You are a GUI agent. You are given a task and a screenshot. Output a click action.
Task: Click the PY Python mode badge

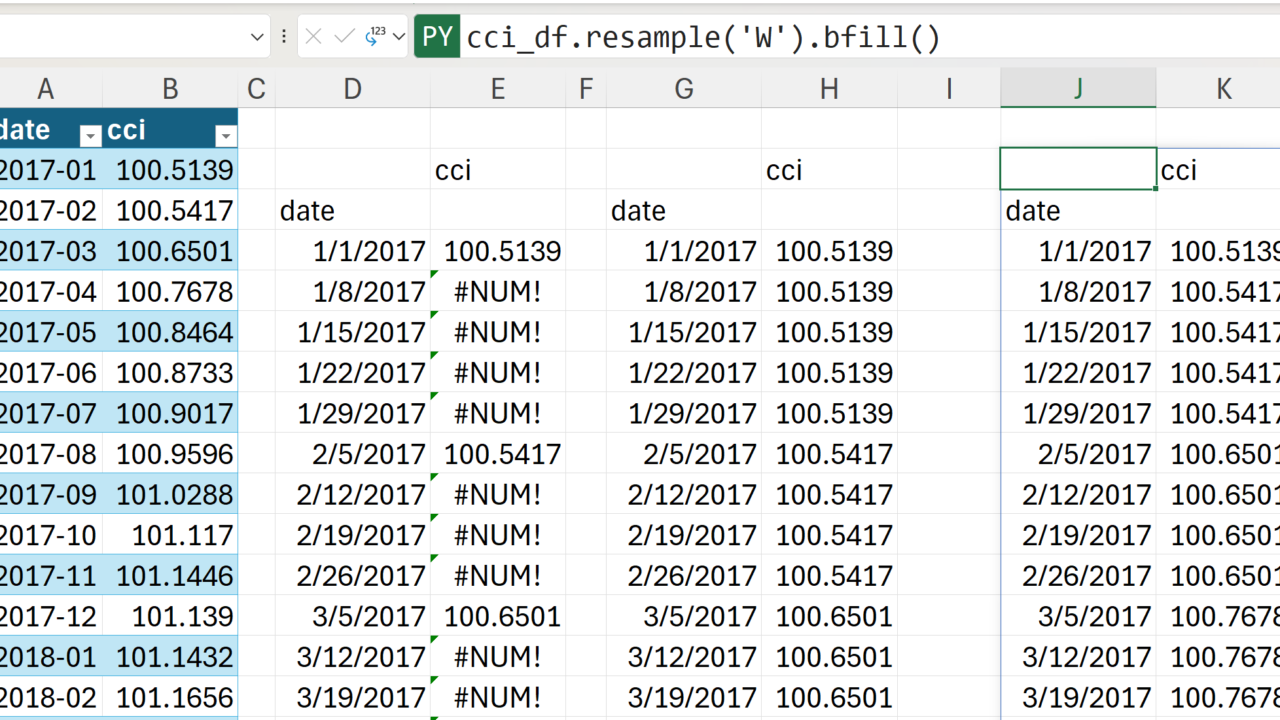[437, 37]
